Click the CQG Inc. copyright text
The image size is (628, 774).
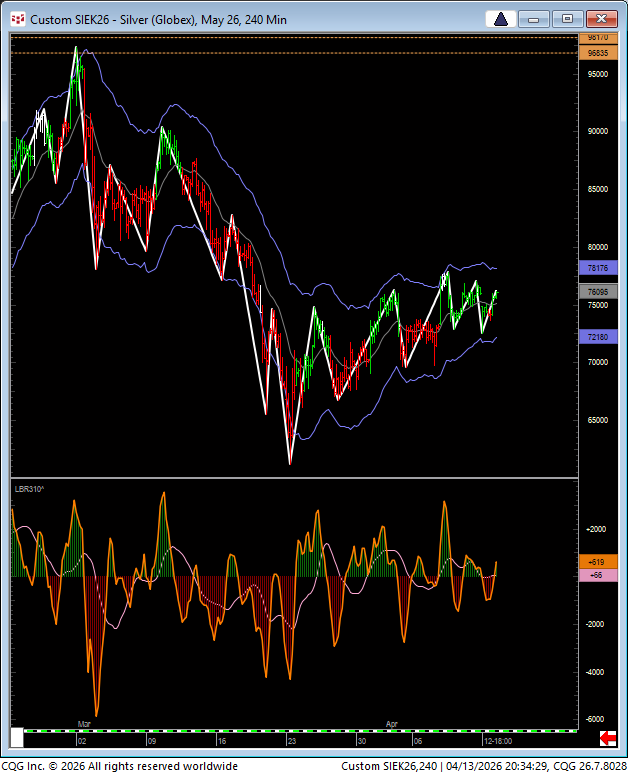point(120,766)
